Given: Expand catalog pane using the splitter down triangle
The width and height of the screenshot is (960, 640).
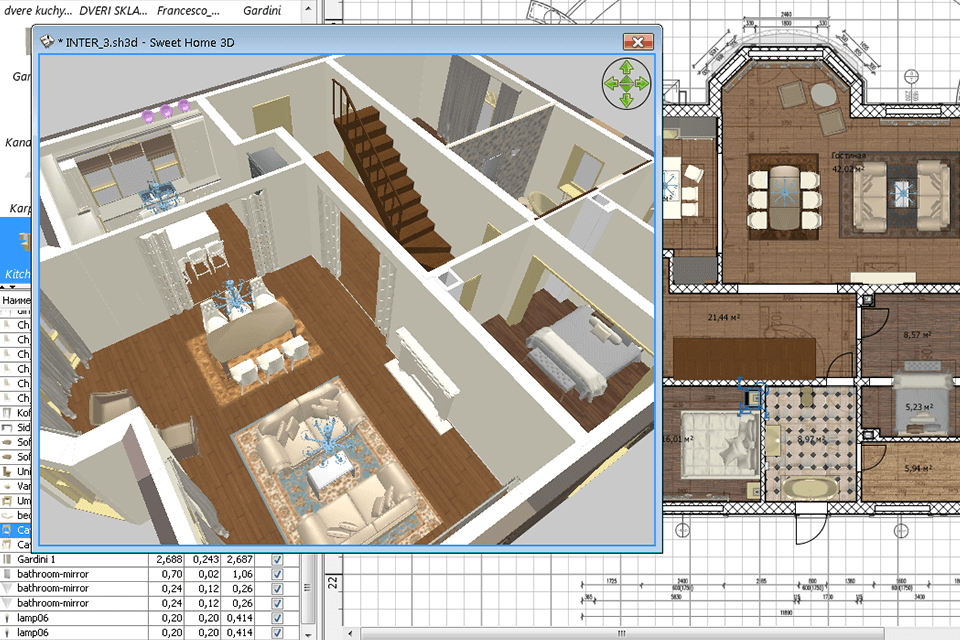Looking at the screenshot, I should point(13,286).
